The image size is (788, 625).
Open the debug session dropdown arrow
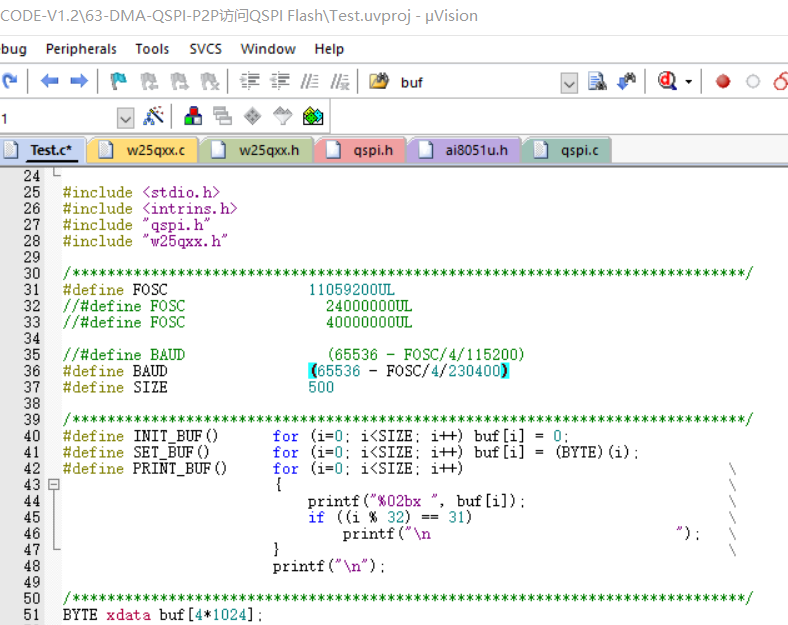pyautogui.click(x=688, y=81)
